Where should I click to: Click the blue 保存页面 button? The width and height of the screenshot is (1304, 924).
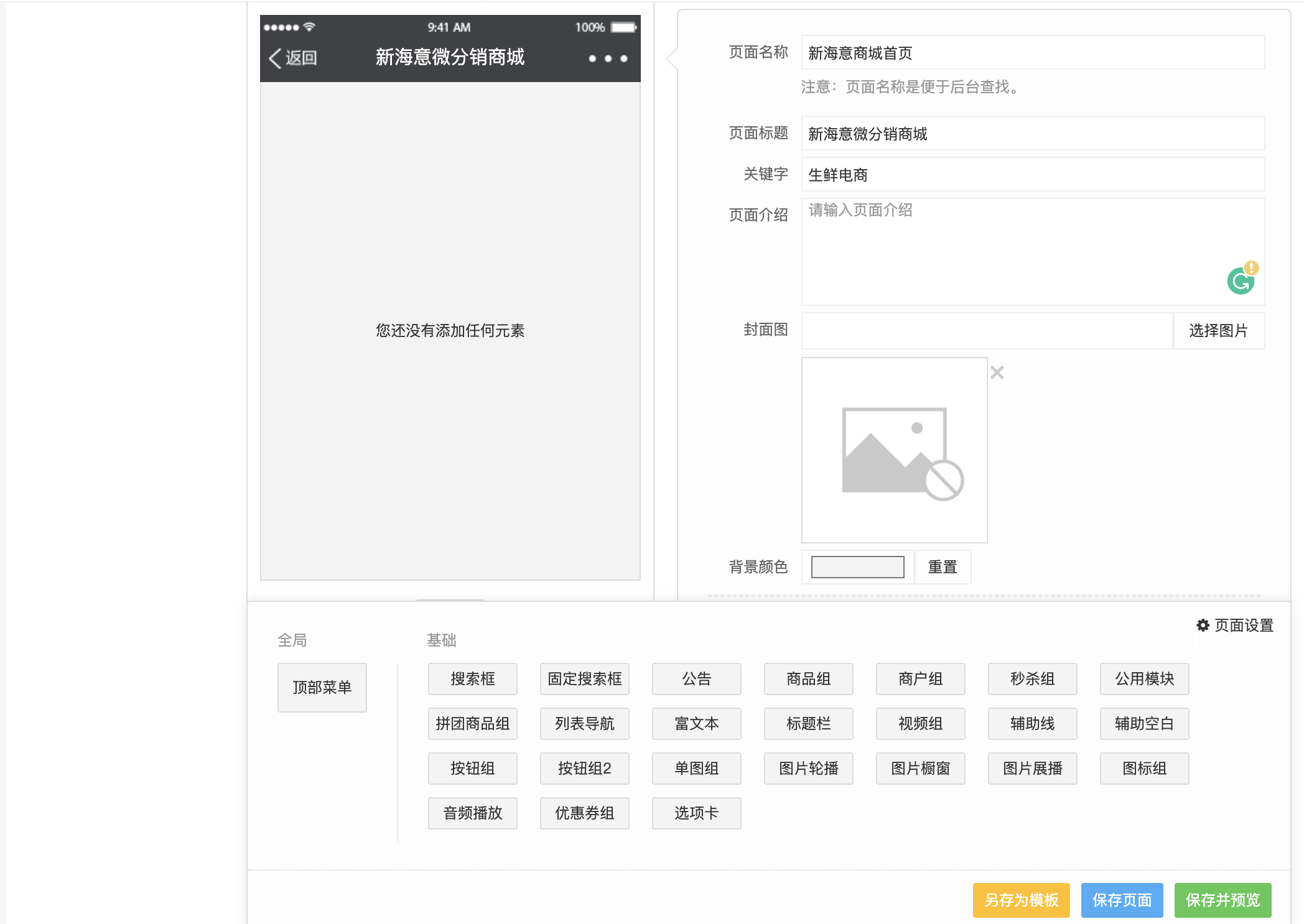[1122, 900]
